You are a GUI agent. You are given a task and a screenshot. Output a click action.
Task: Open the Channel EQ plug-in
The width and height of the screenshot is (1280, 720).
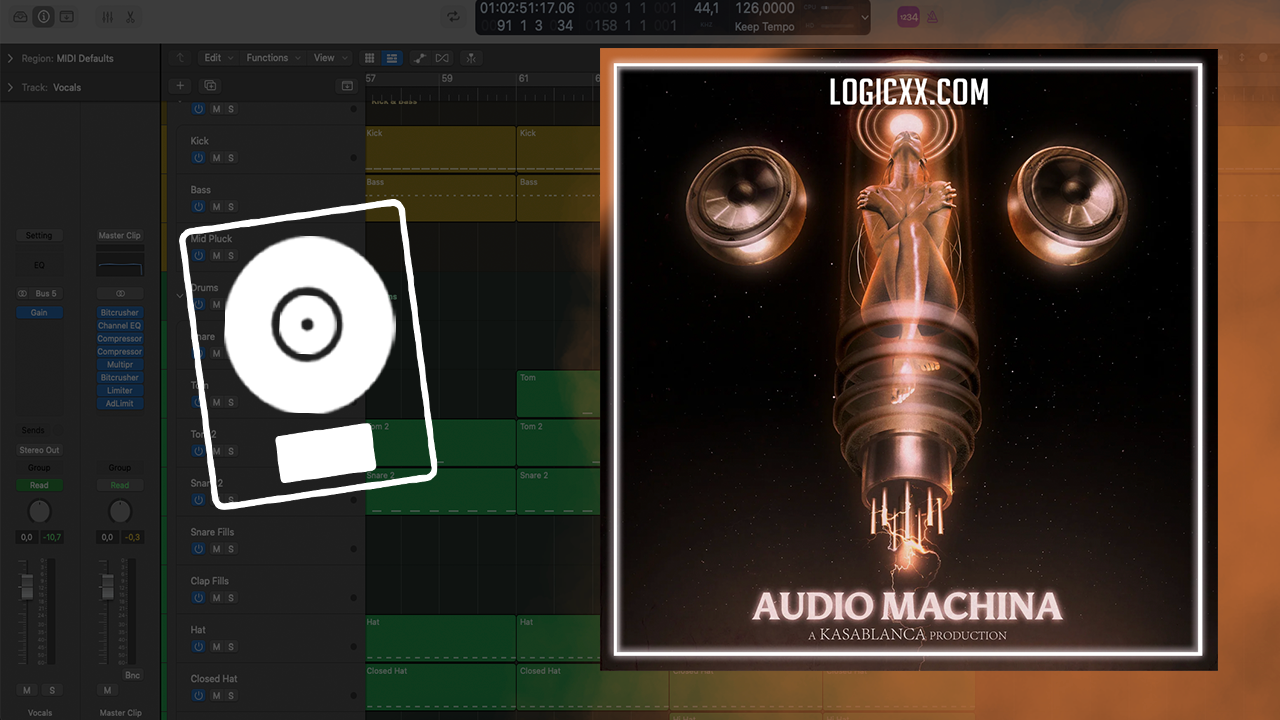pyautogui.click(x=120, y=326)
